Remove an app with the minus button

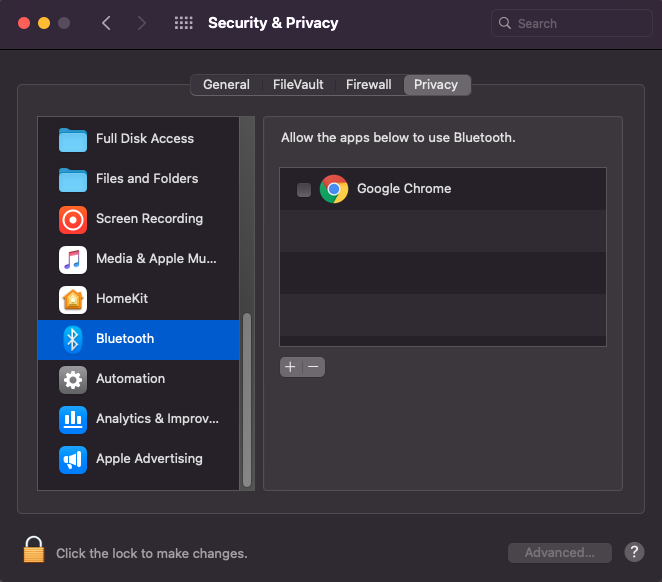click(x=313, y=367)
